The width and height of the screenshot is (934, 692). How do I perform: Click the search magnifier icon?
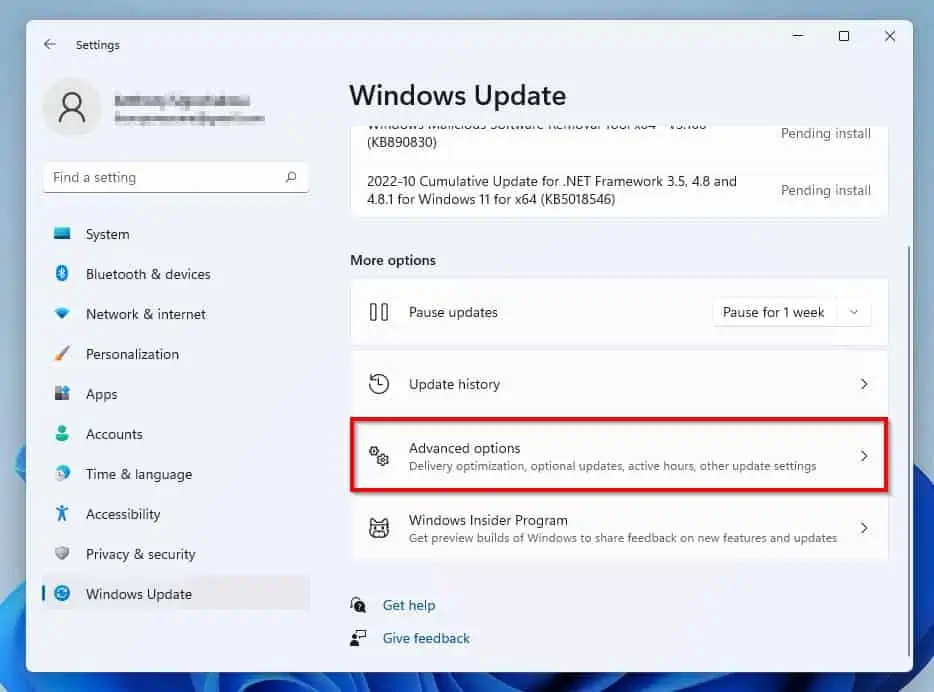tap(291, 177)
